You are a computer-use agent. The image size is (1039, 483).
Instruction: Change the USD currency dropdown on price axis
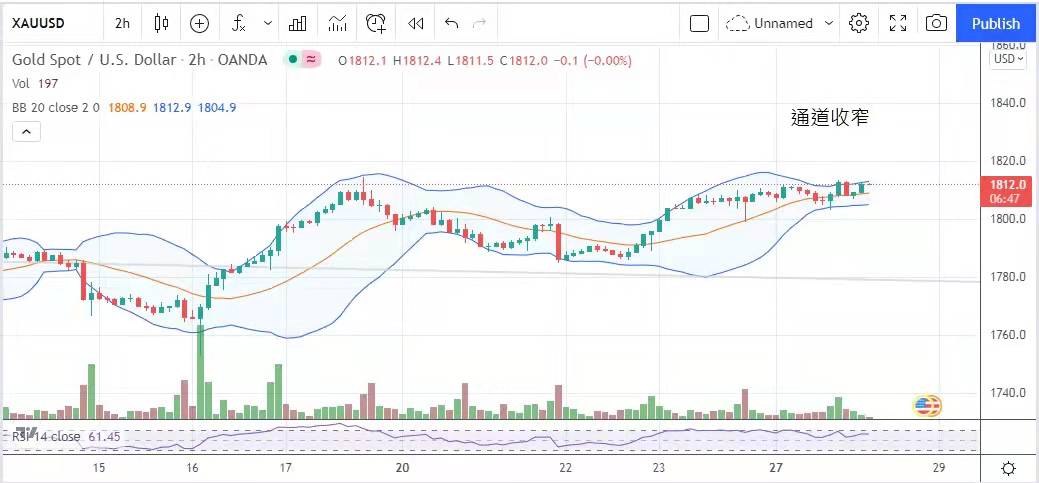click(x=1007, y=59)
